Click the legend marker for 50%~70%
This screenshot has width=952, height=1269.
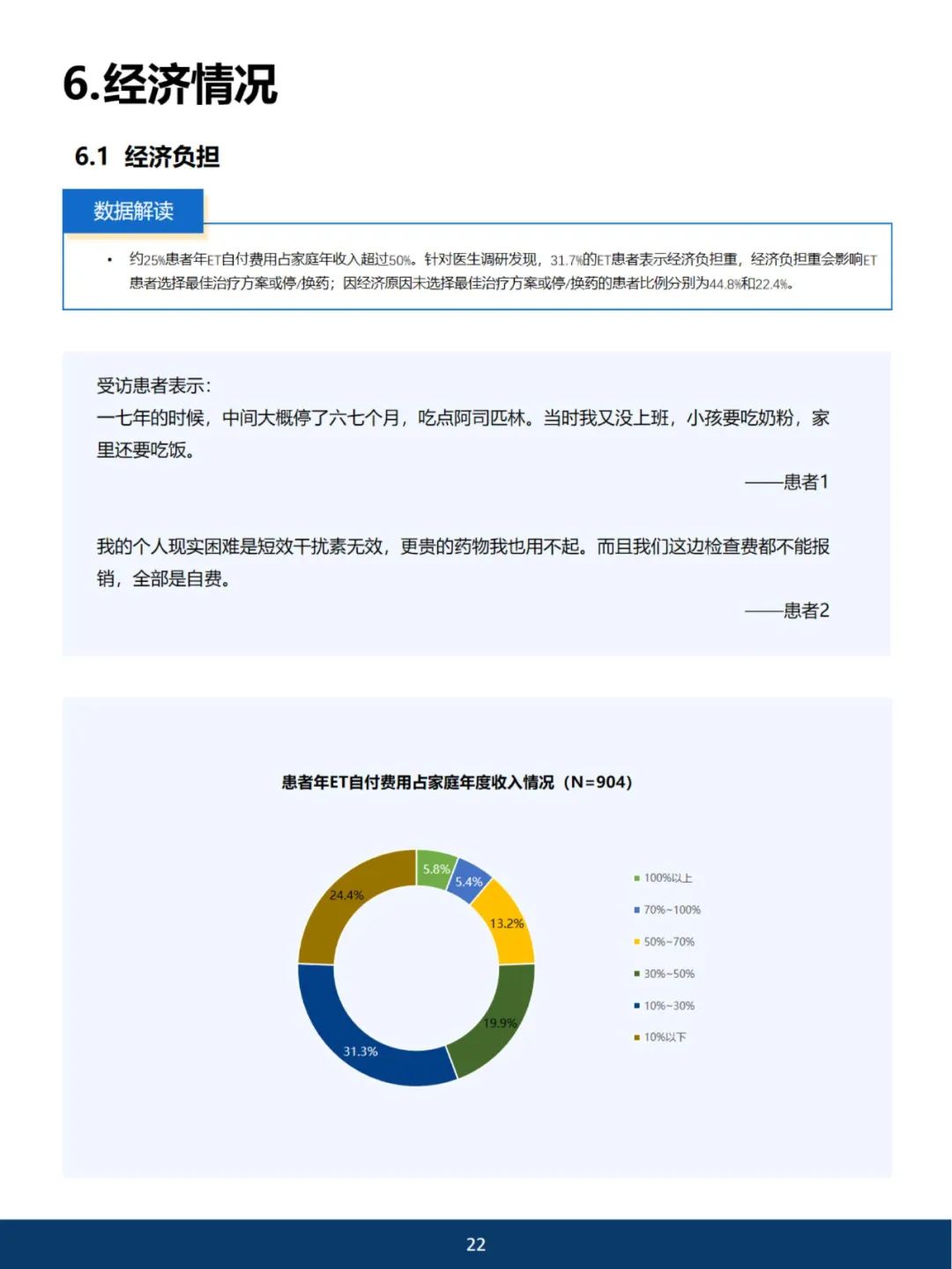pos(636,941)
